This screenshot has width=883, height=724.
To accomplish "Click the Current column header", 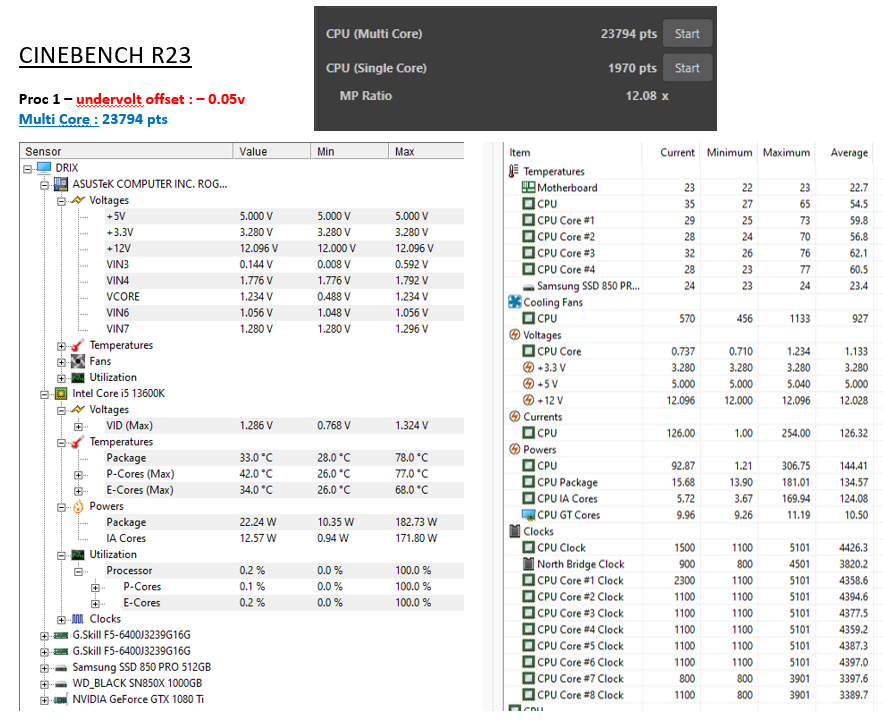I will 671,152.
